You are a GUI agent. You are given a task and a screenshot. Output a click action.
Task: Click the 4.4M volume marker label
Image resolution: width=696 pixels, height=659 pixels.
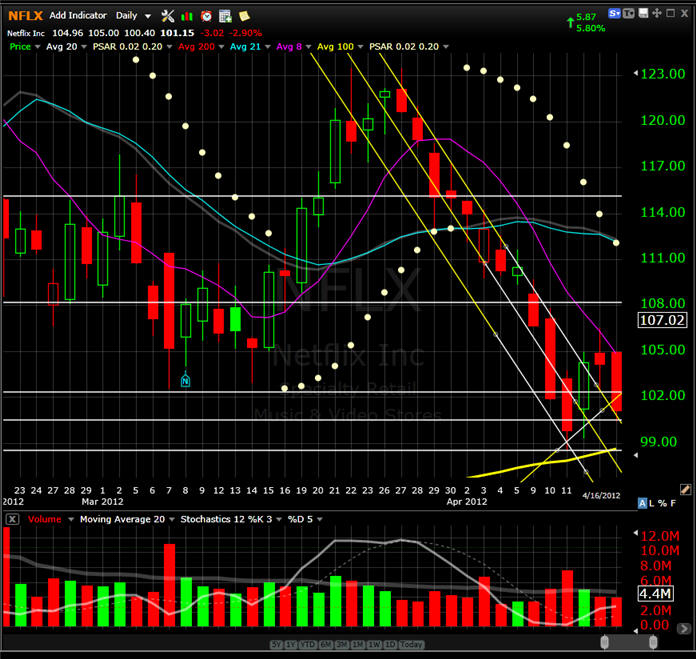[x=656, y=593]
